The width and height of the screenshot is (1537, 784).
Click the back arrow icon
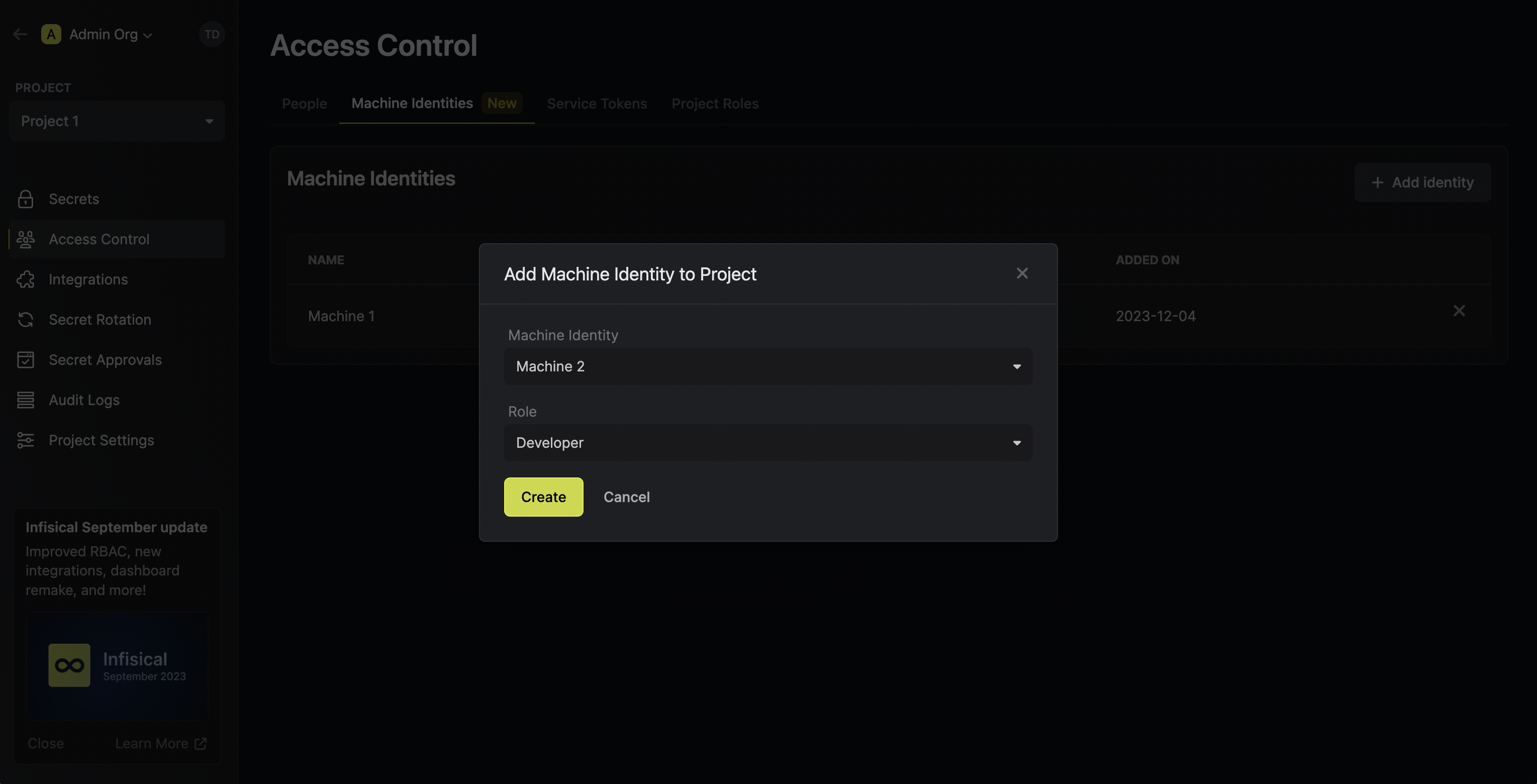tap(20, 35)
